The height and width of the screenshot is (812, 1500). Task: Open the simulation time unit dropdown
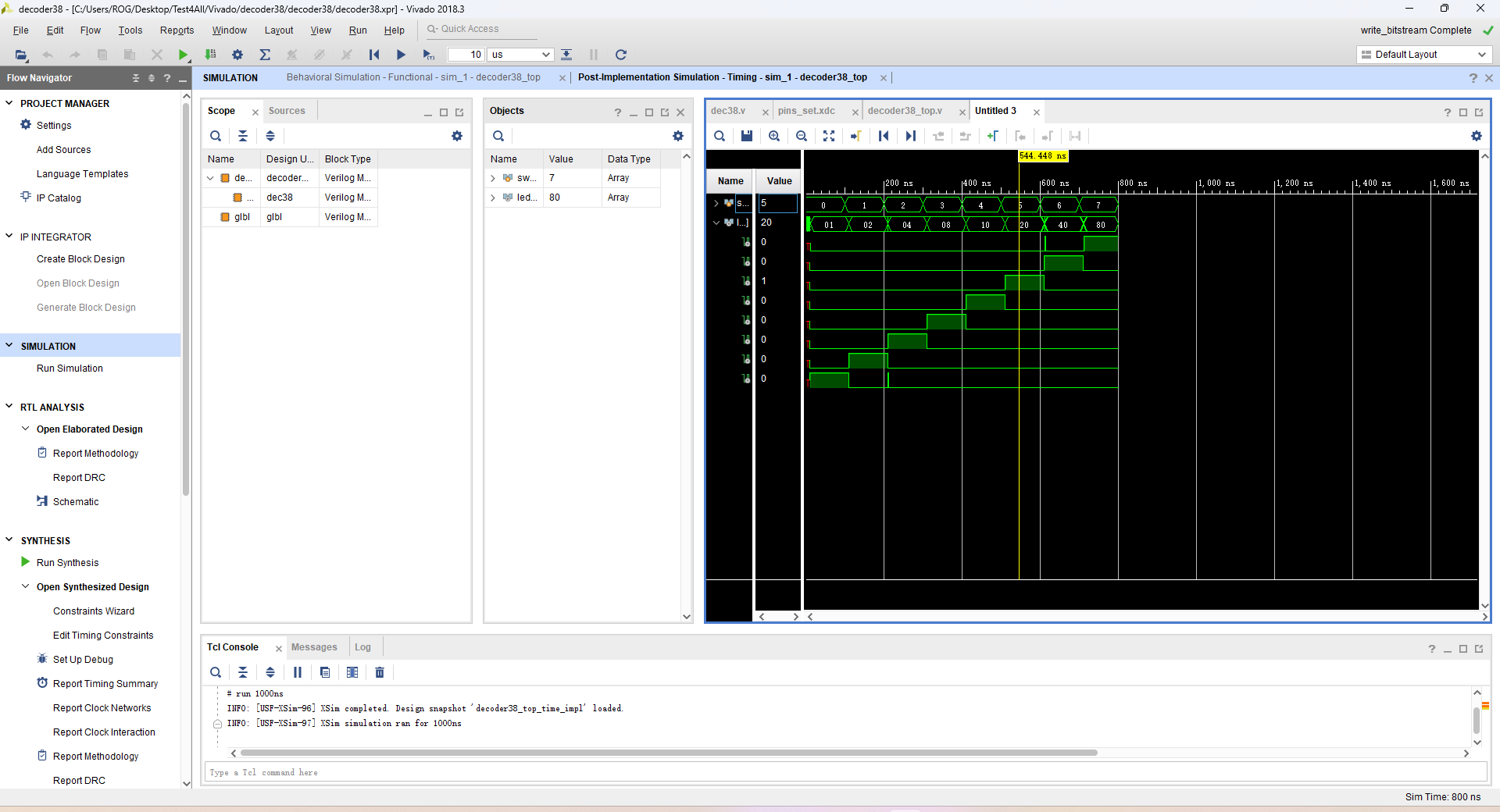tap(520, 55)
